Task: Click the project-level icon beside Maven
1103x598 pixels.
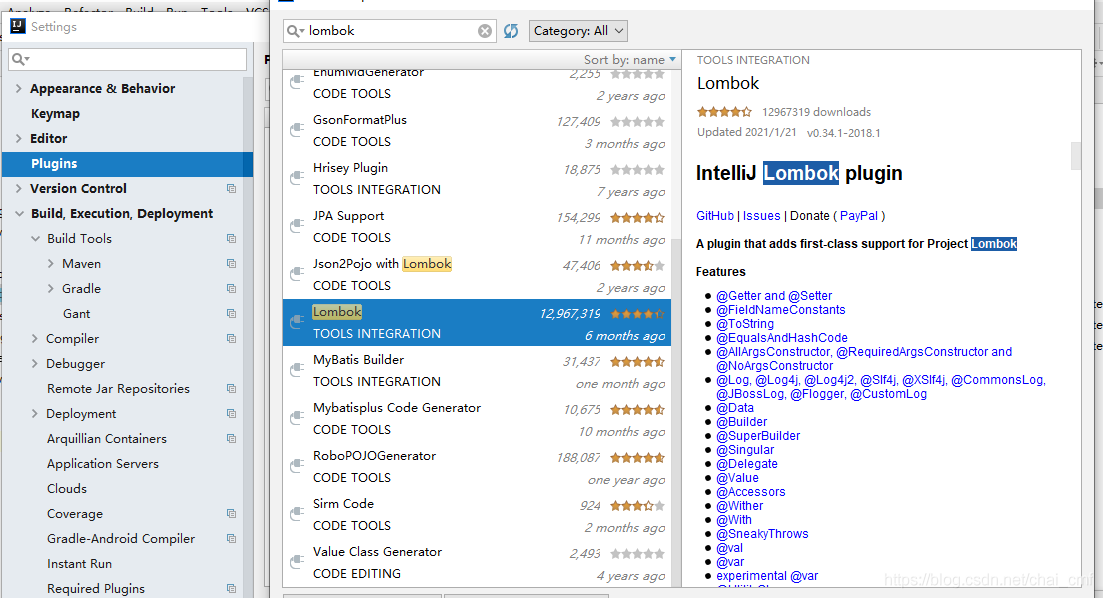Action: tap(231, 264)
